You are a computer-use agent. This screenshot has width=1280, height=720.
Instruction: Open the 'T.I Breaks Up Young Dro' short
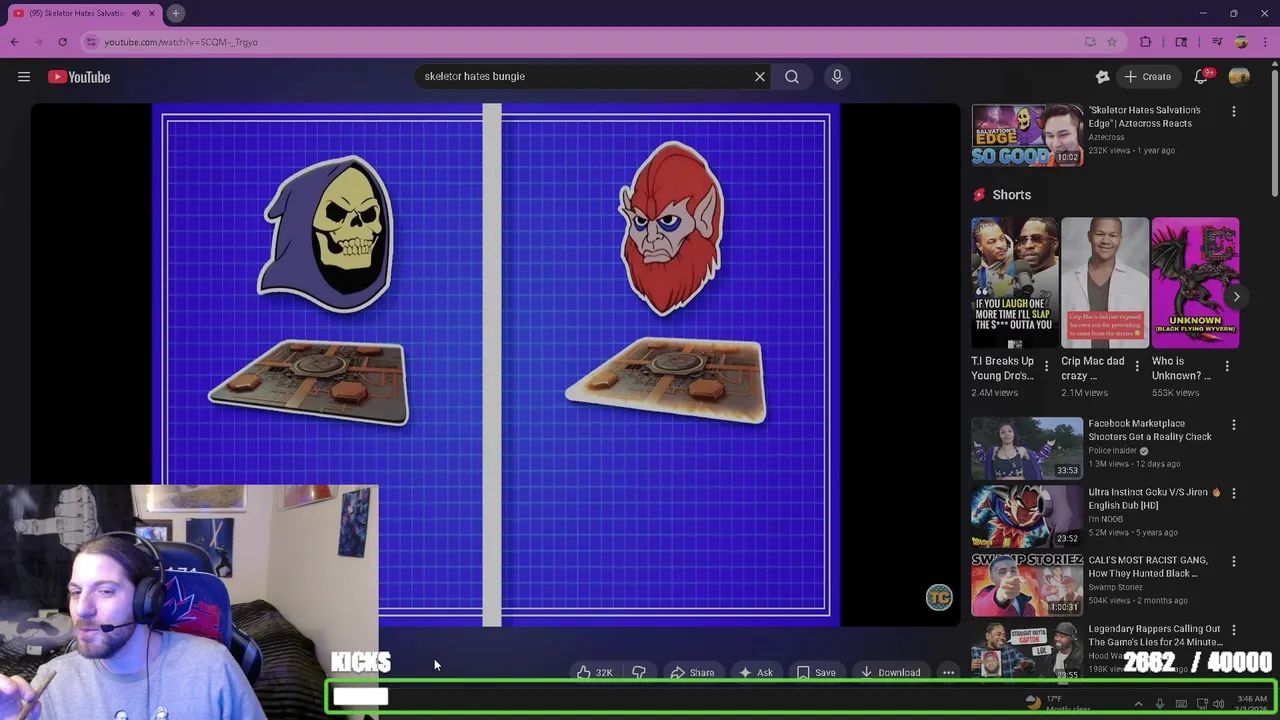(1014, 283)
